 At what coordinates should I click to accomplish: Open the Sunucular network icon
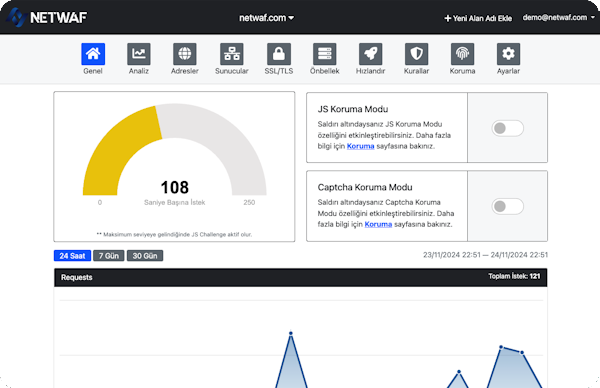click(x=232, y=54)
